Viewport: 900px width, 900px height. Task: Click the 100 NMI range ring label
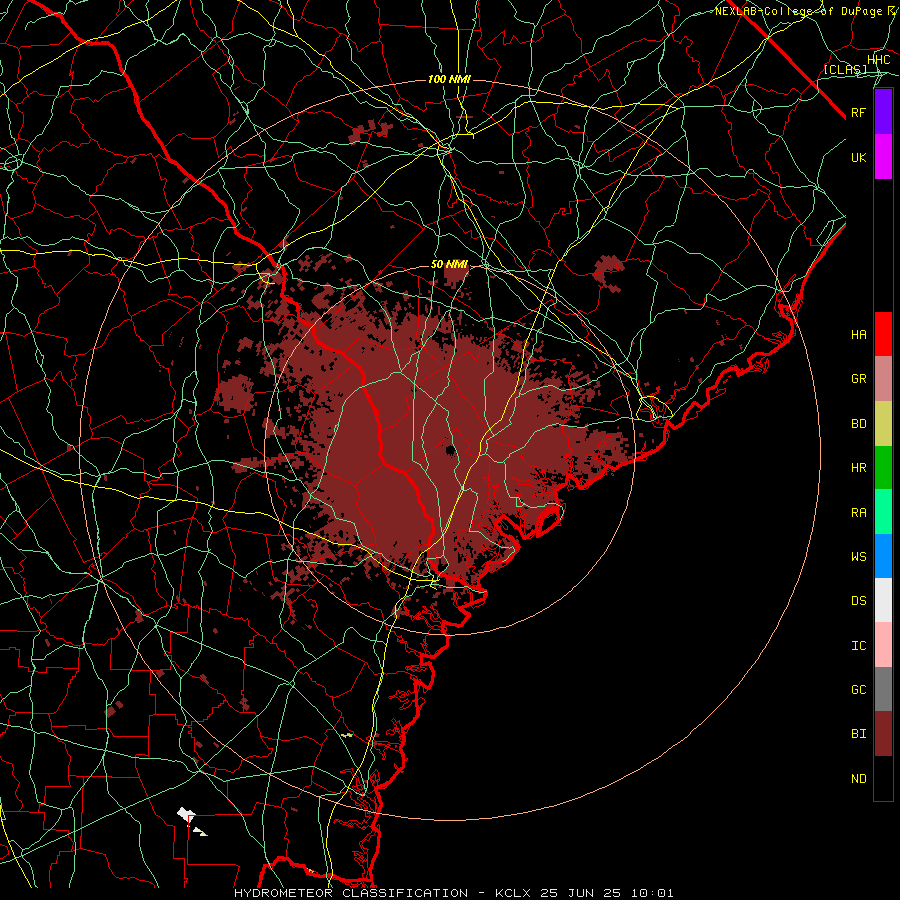click(x=449, y=79)
